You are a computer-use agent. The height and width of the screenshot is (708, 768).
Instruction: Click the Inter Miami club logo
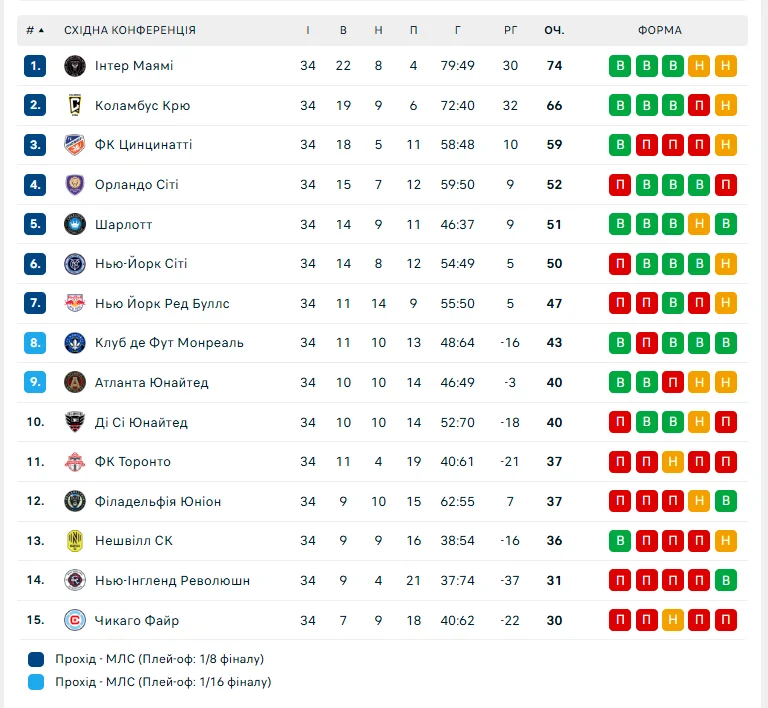pos(75,66)
